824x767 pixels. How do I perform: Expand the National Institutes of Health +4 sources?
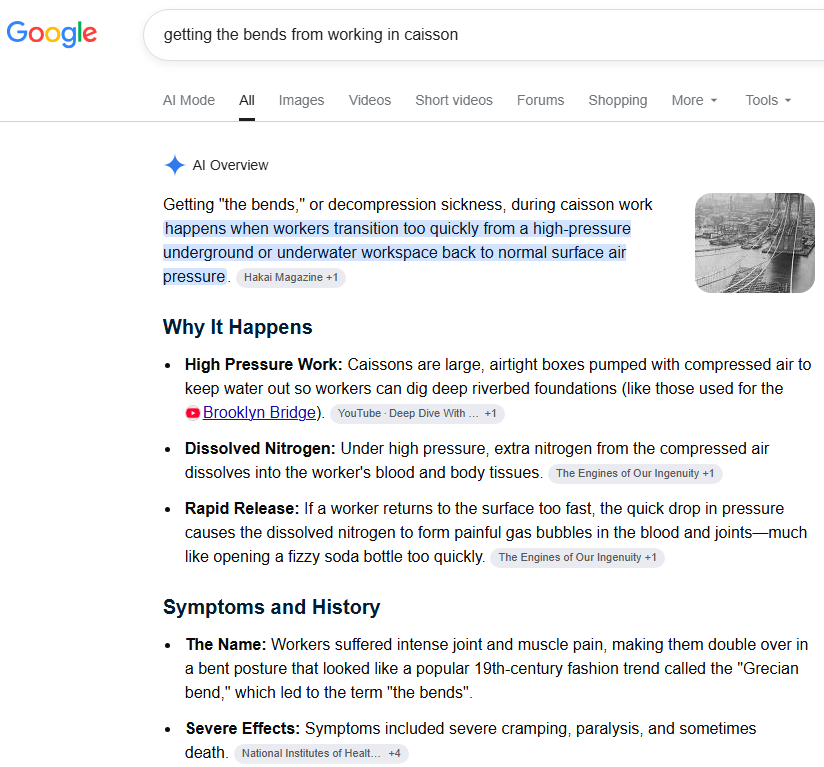[x=321, y=753]
